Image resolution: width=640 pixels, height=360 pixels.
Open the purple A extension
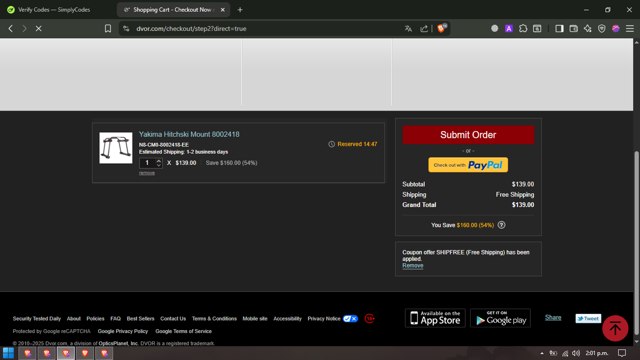[x=509, y=29]
